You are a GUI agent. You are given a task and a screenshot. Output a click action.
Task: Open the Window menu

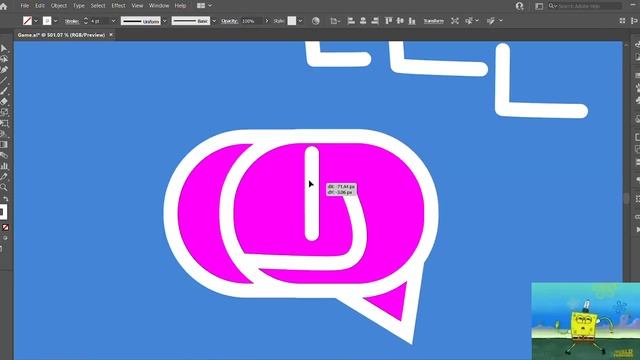point(159,6)
